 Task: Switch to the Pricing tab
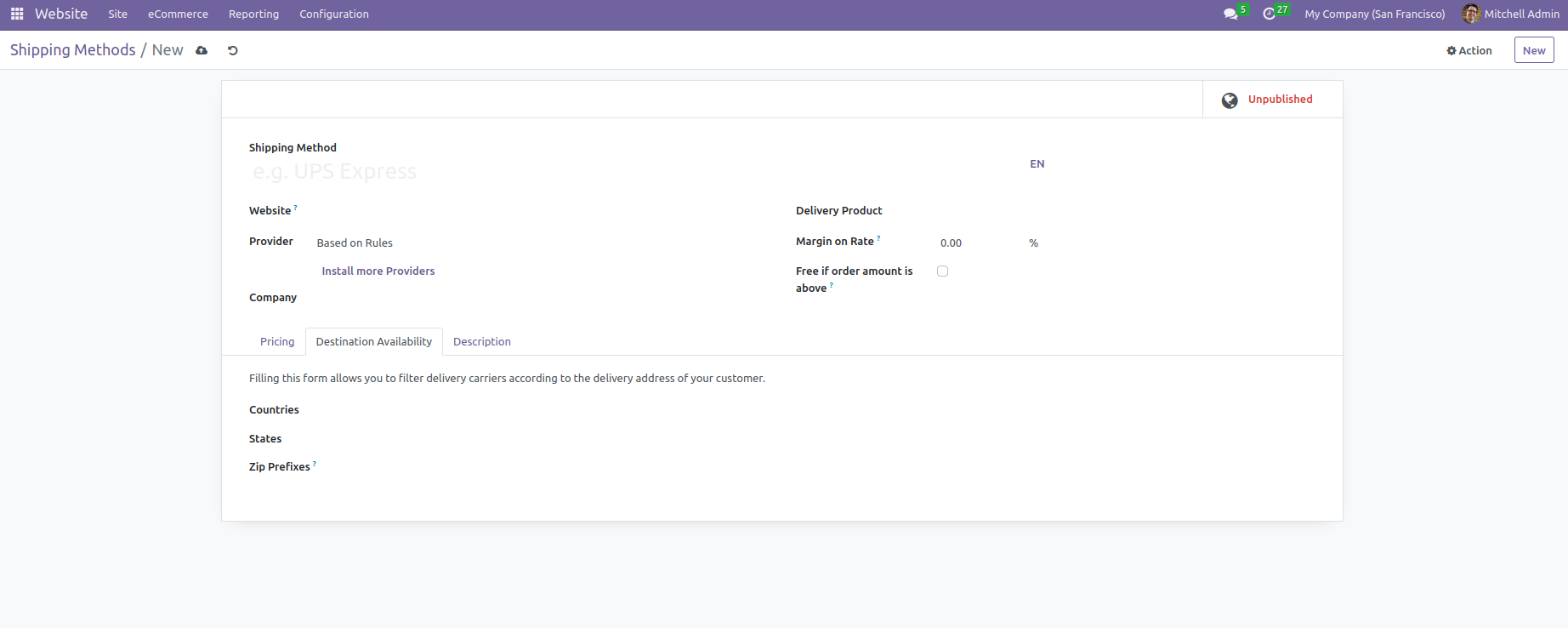pos(277,341)
